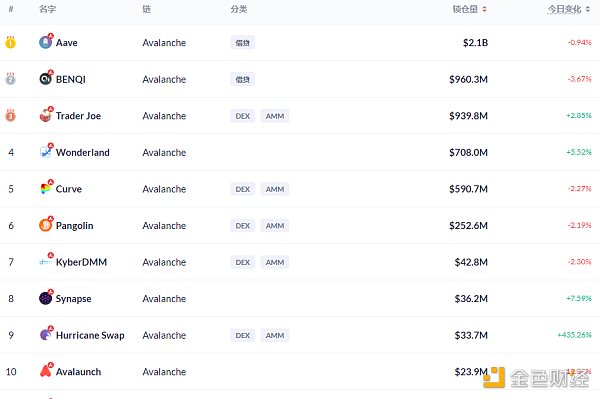Click the Avalaunch red logo icon

pyautogui.click(x=46, y=371)
